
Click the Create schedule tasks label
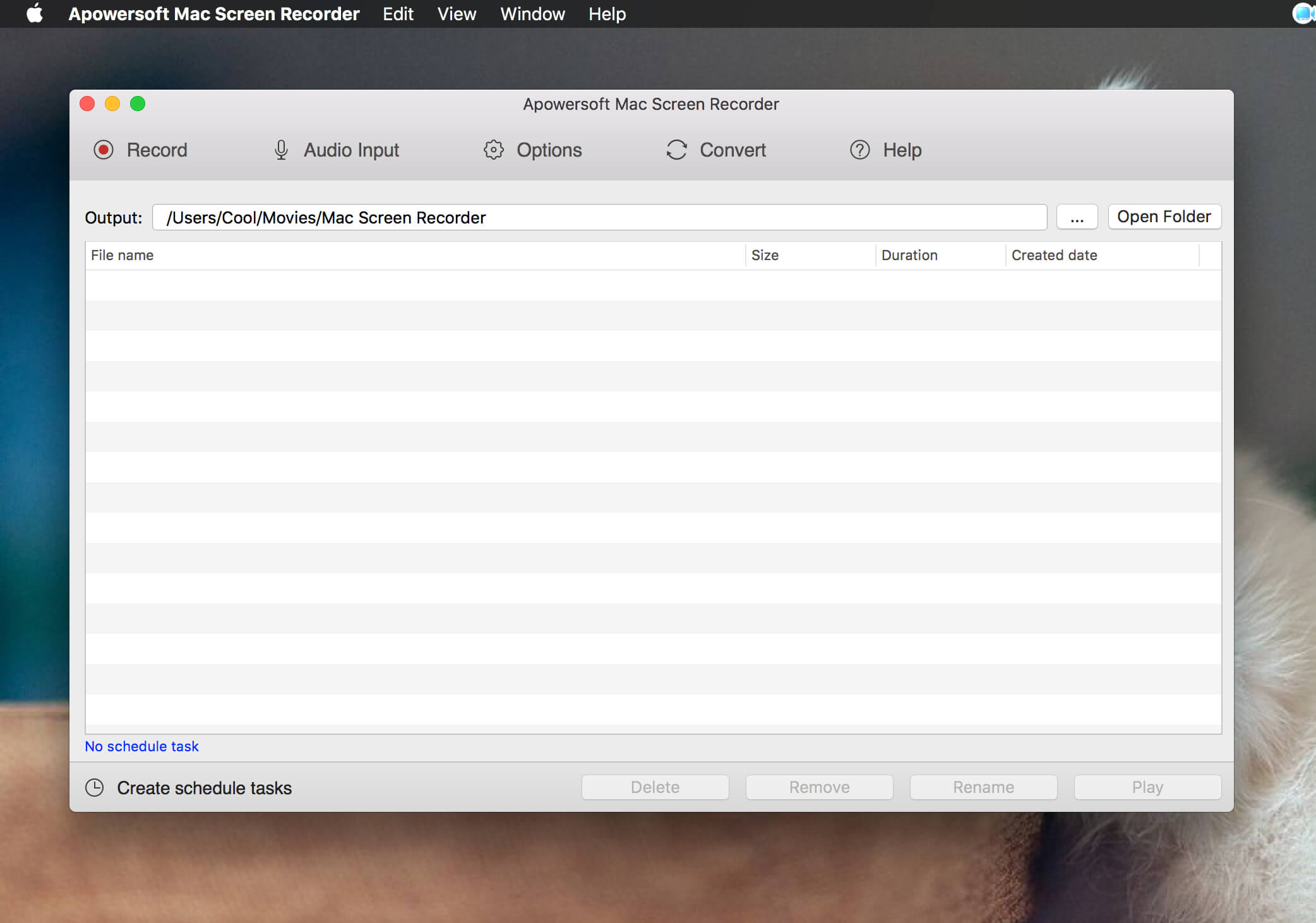click(204, 788)
